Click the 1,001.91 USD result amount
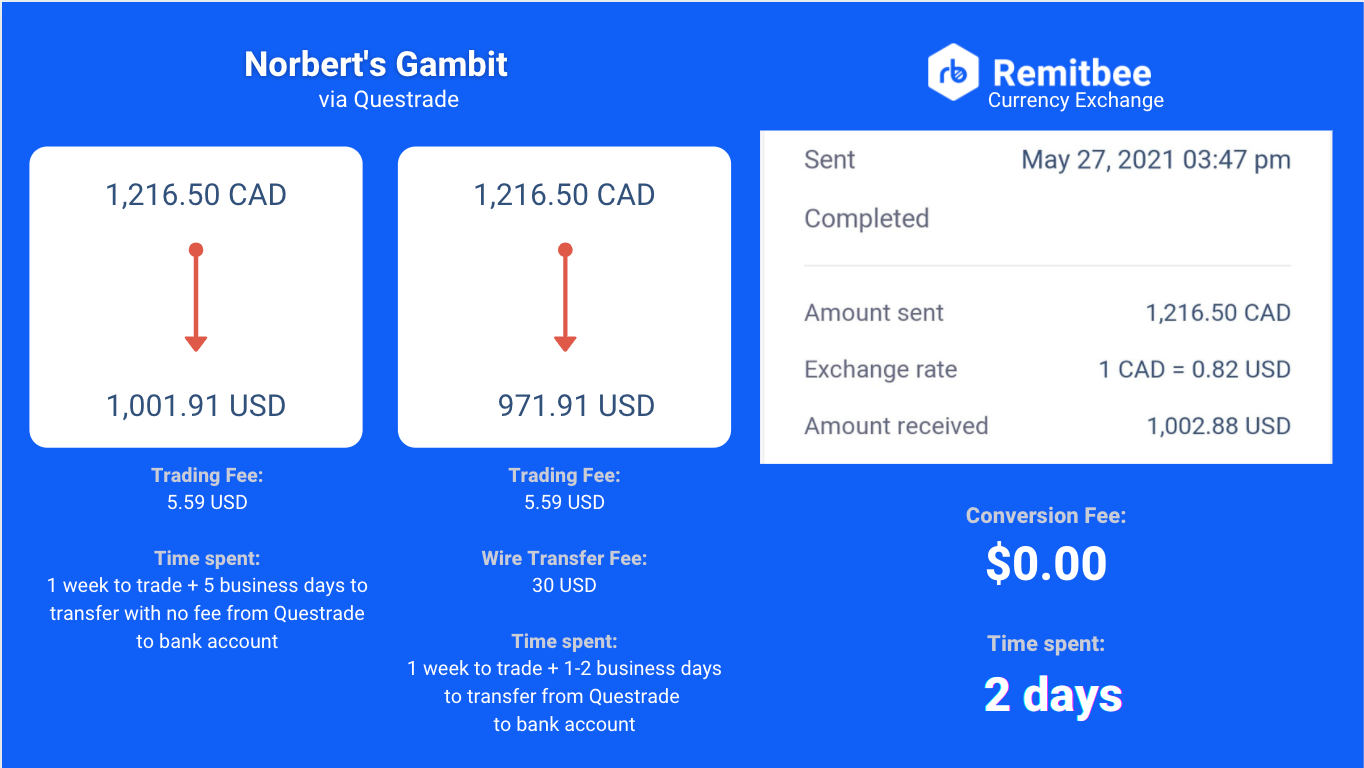The height and width of the screenshot is (768, 1364). click(x=196, y=406)
